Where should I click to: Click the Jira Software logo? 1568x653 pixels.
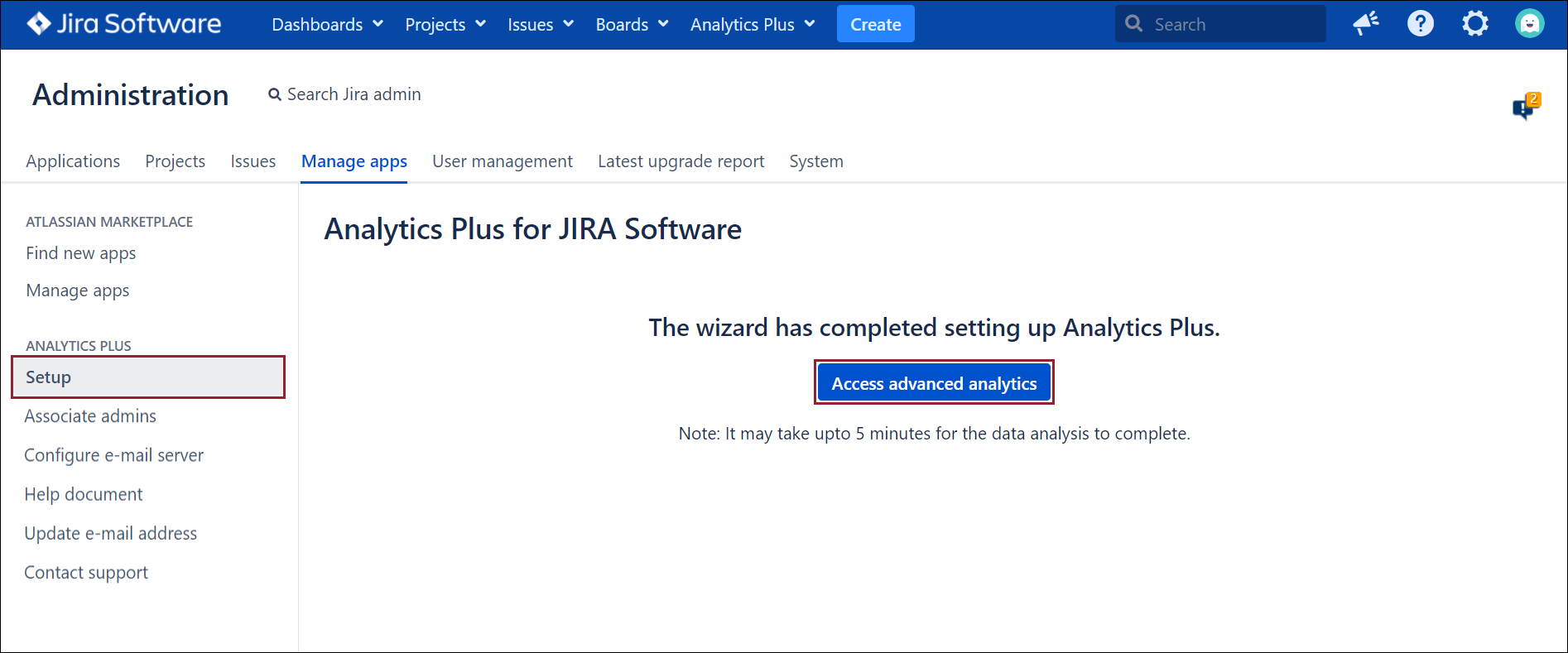click(x=124, y=24)
